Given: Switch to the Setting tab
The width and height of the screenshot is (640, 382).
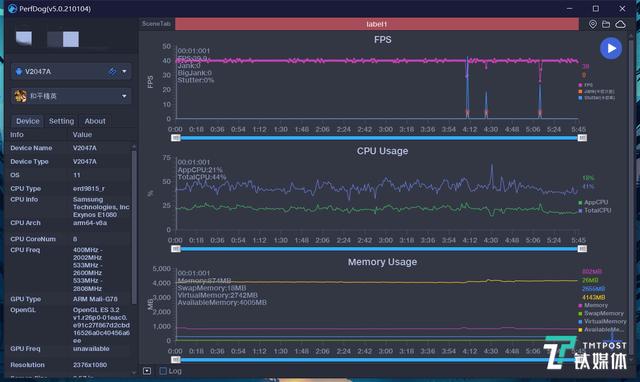Looking at the screenshot, I should [x=62, y=121].
